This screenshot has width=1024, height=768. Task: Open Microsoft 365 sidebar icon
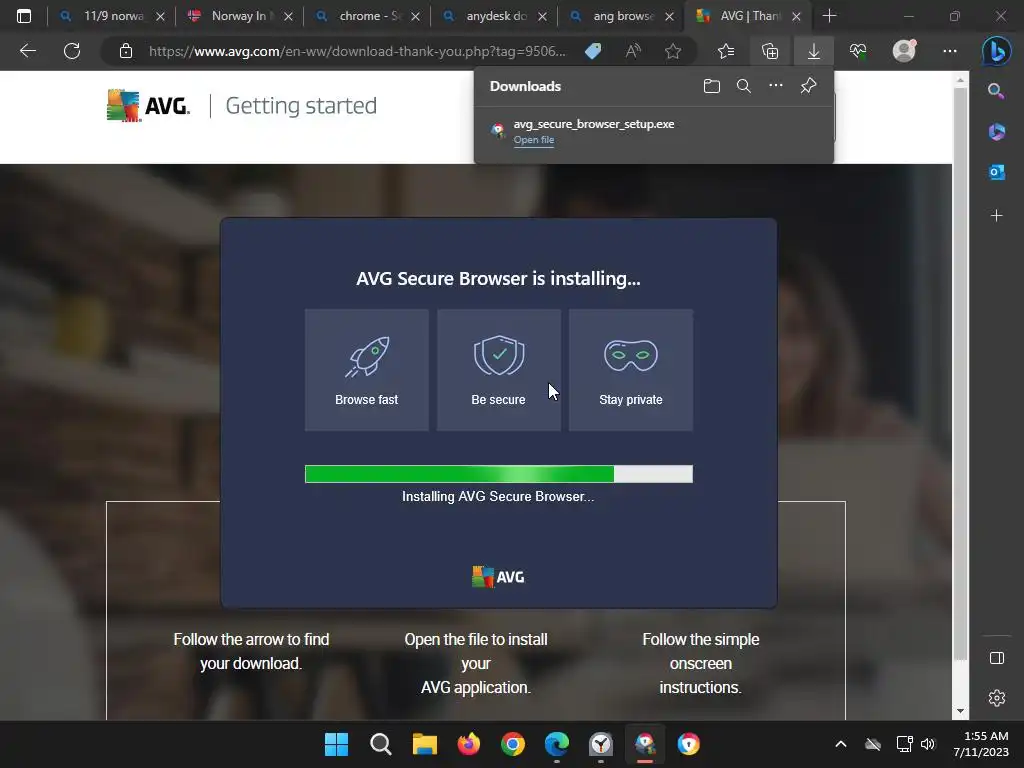pyautogui.click(x=996, y=132)
